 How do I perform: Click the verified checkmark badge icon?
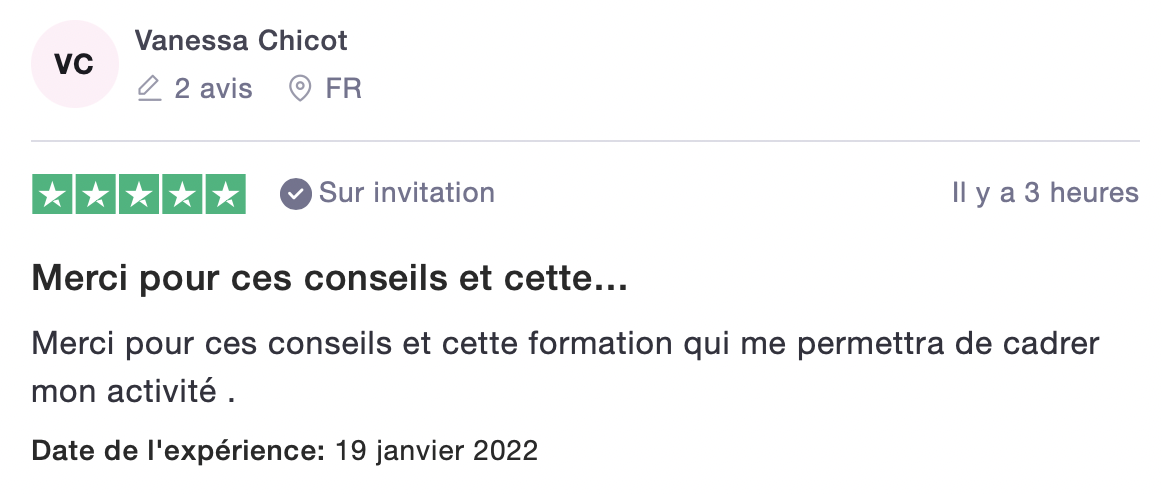pyautogui.click(x=295, y=193)
